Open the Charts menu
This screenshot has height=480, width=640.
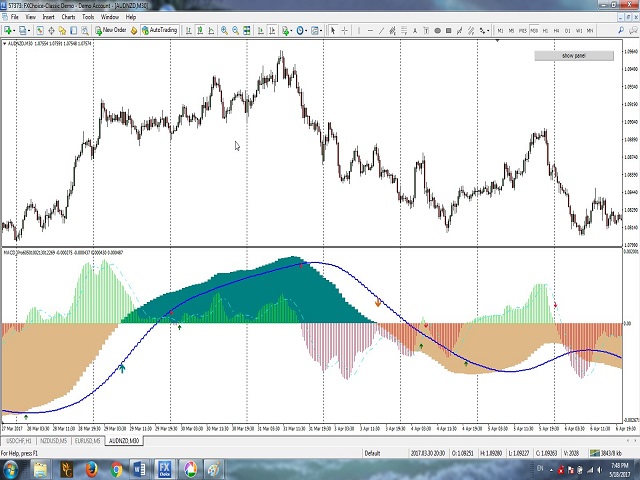pos(68,17)
